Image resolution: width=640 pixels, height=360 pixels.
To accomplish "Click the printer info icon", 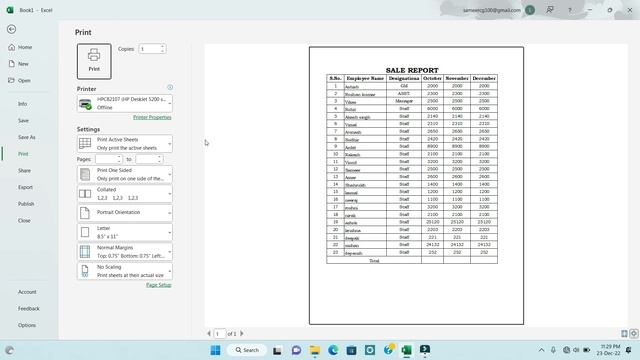I will (x=170, y=87).
